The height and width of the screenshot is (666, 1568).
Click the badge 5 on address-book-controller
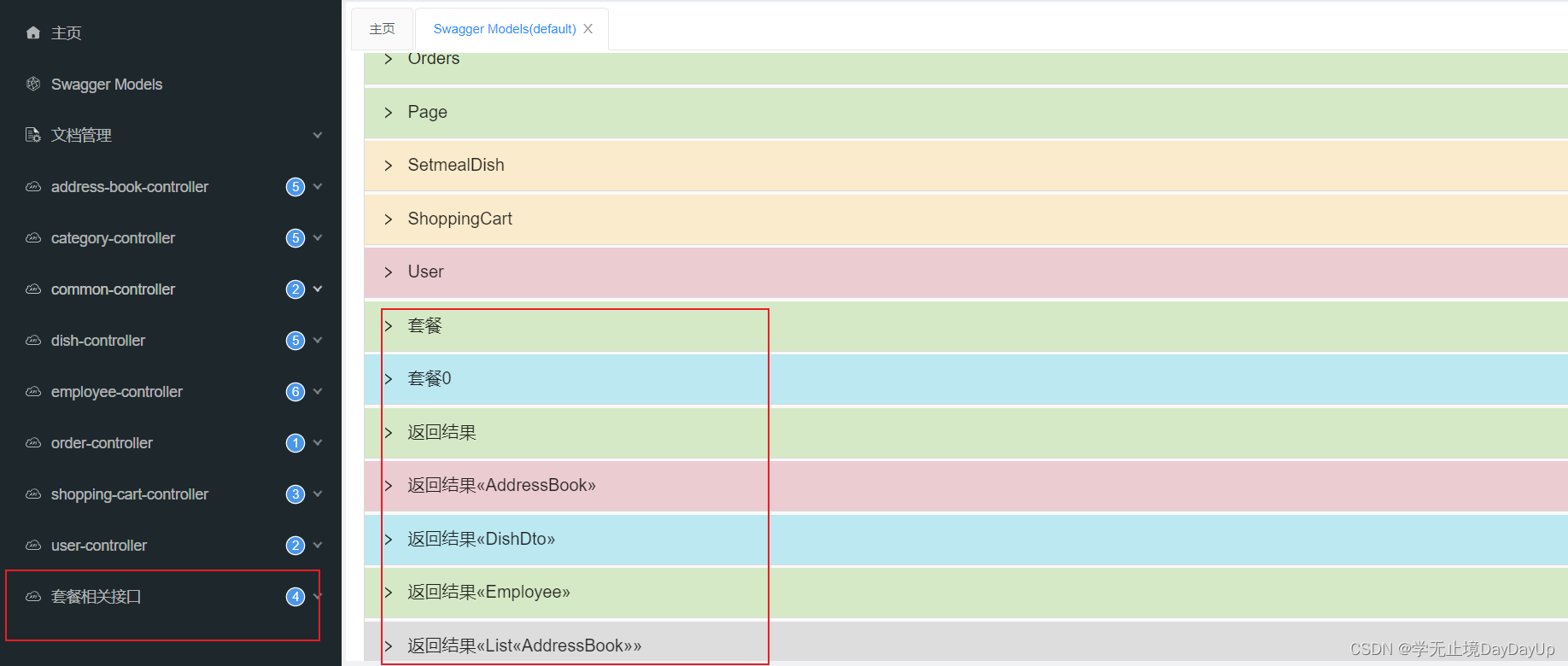(x=295, y=187)
